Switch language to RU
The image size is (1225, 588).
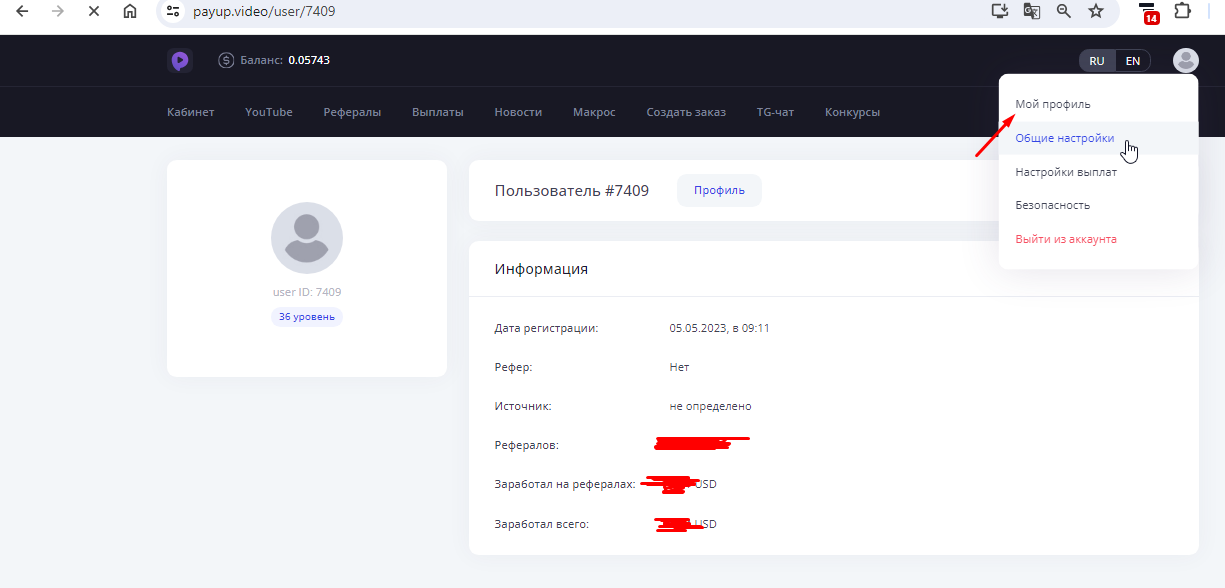point(1097,61)
